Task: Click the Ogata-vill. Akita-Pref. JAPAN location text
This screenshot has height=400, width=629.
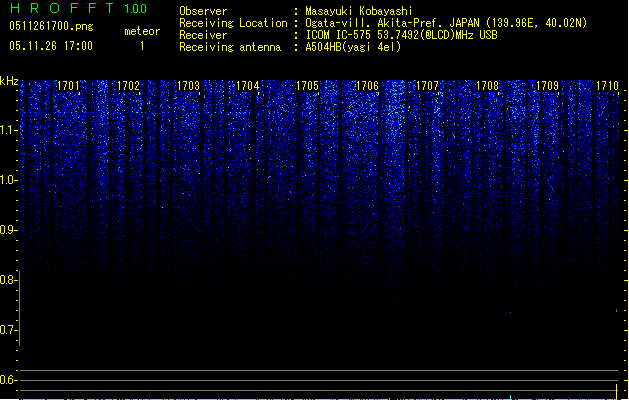Action: 446,23
